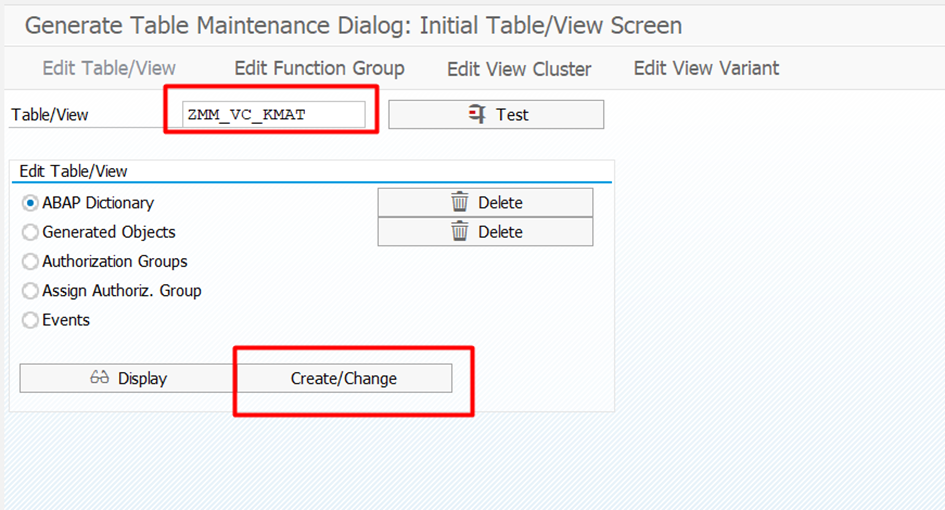Go to Edit View Cluster

(519, 69)
